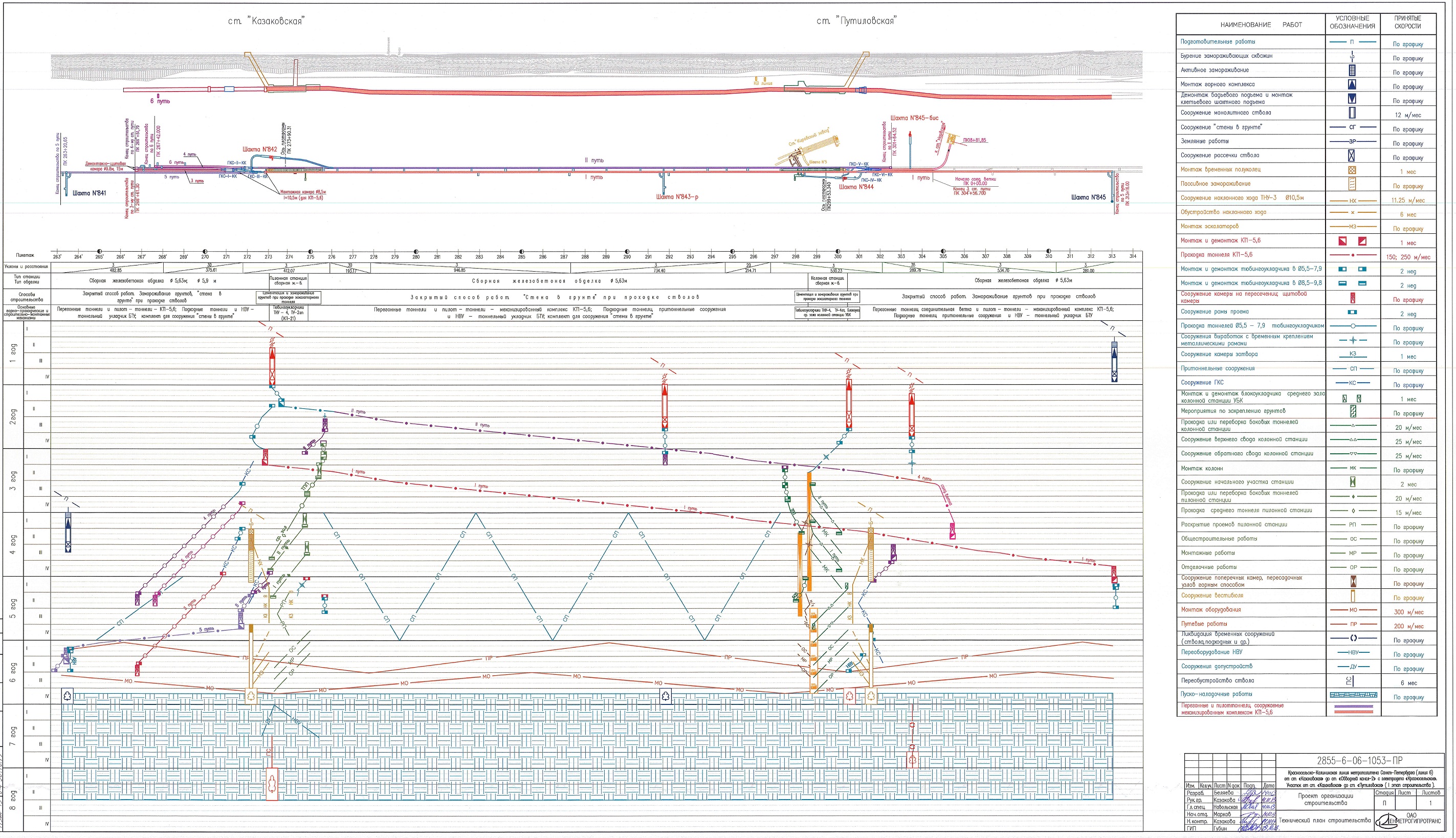This screenshot has width=1456, height=838.
Task: Click the Монтаж горного комплекса legend symbol
Action: click(1352, 84)
